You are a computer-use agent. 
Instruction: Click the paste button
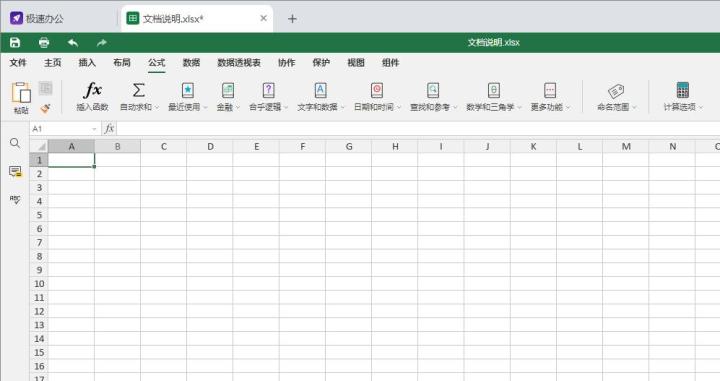click(21, 98)
